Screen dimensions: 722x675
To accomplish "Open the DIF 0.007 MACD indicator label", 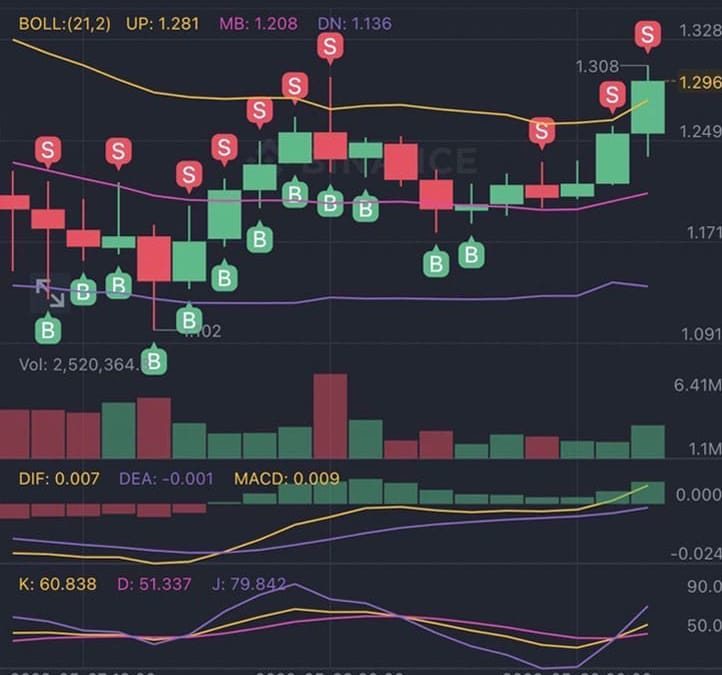I will click(59, 479).
